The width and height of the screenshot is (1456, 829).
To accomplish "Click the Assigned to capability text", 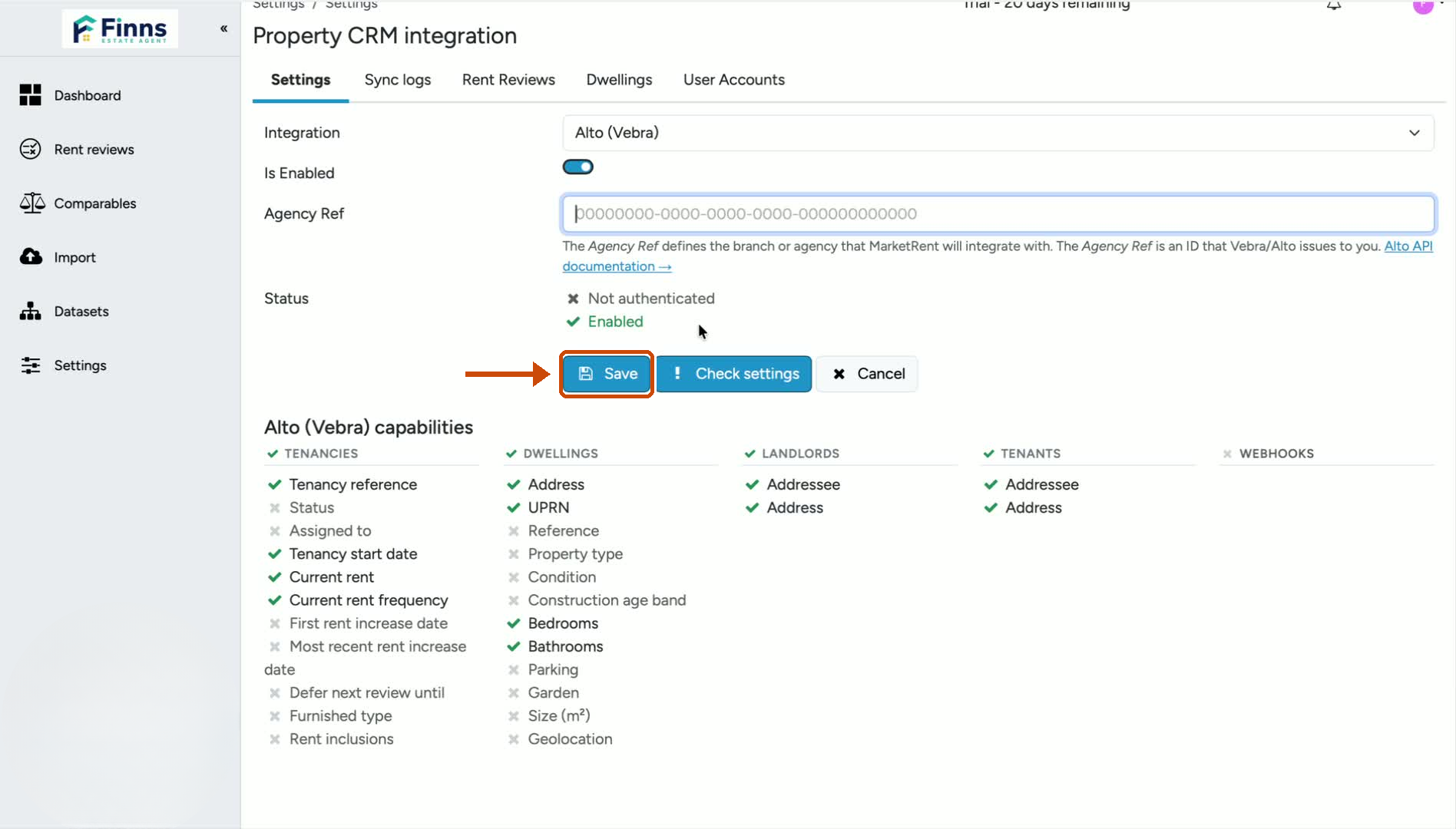I will point(330,531).
